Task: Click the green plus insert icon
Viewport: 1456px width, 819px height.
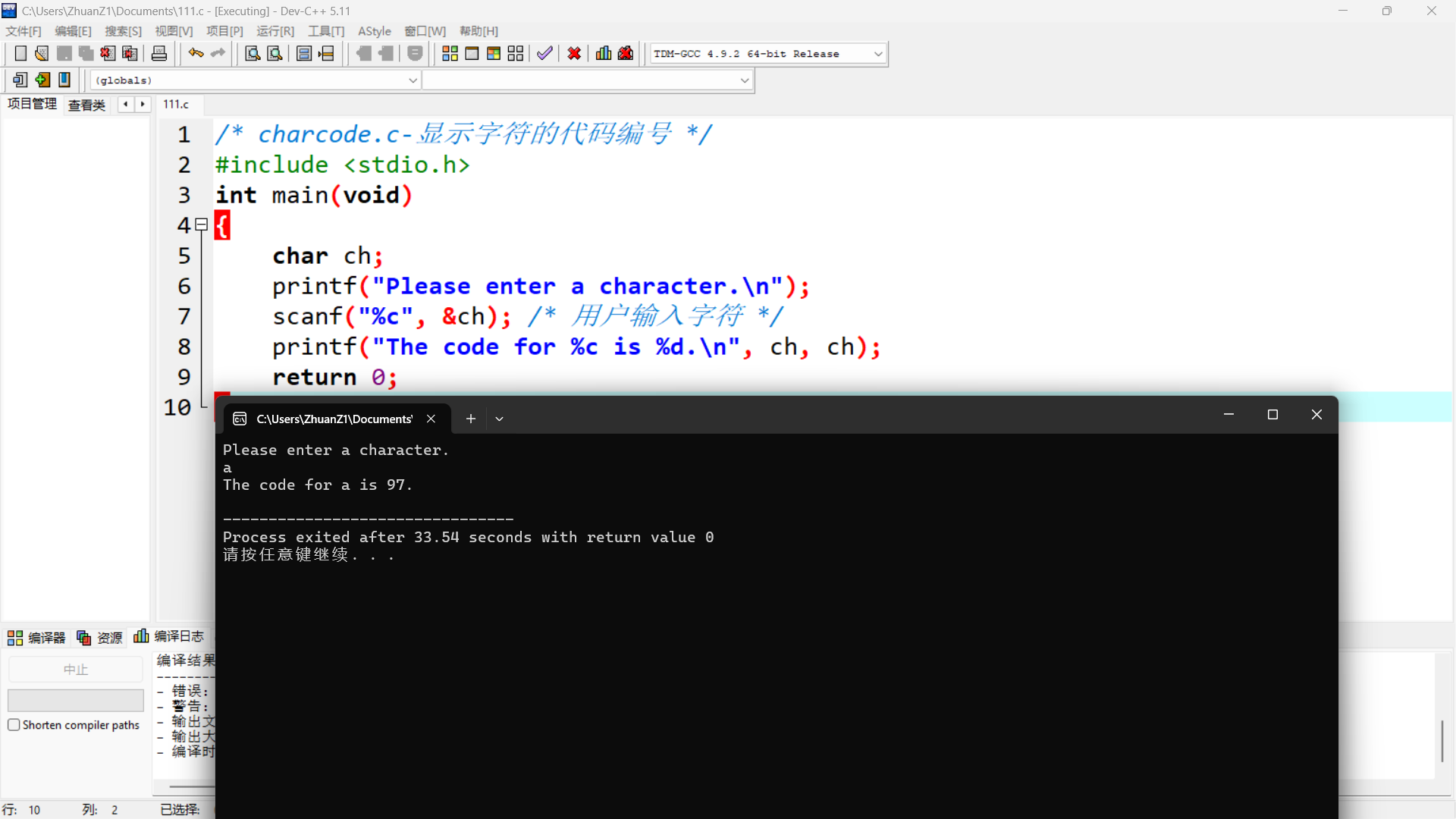Action: click(x=42, y=80)
